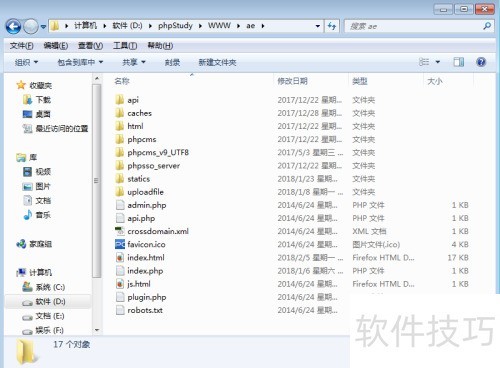
Task: Toggle the preview pane icon
Action: pos(459,62)
